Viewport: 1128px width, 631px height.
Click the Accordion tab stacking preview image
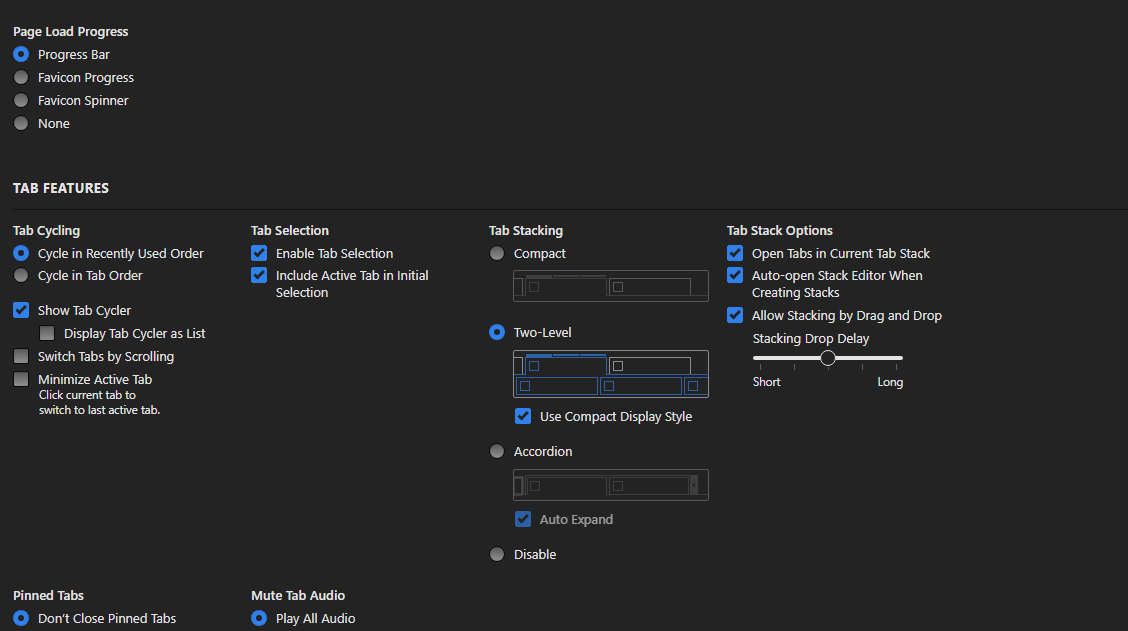(x=610, y=485)
